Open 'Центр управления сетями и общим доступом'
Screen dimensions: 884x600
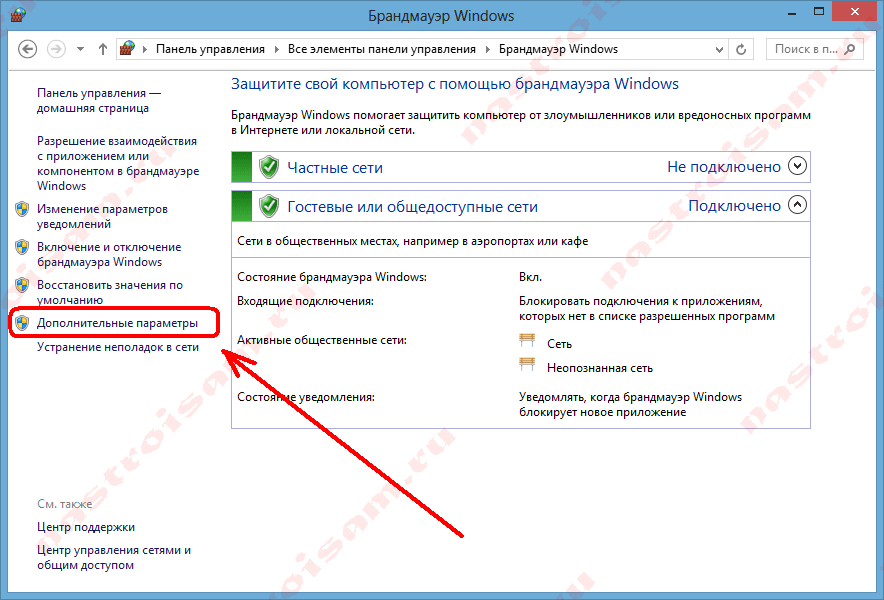click(x=114, y=557)
